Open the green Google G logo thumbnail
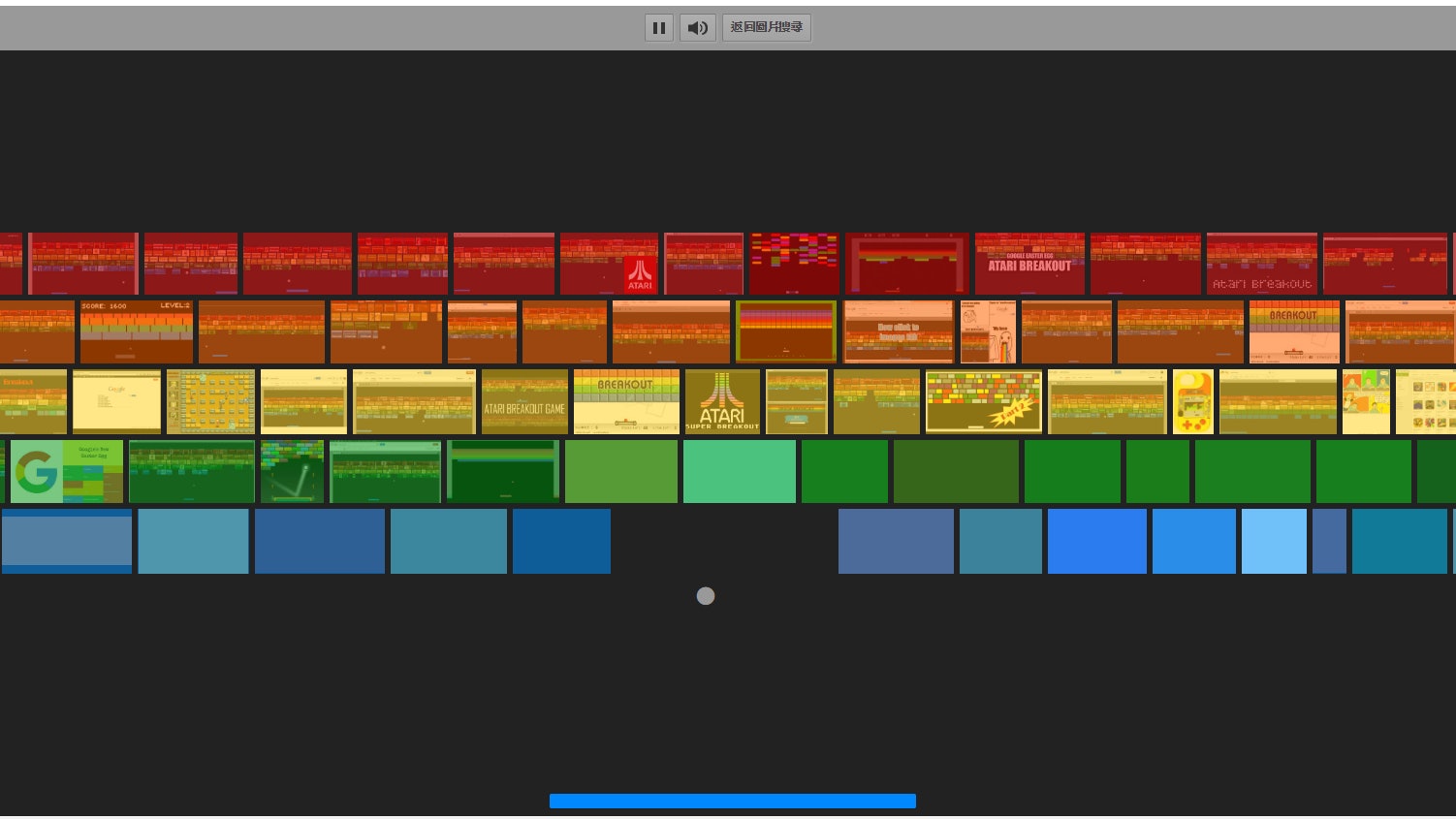1456x819 pixels. (x=67, y=471)
